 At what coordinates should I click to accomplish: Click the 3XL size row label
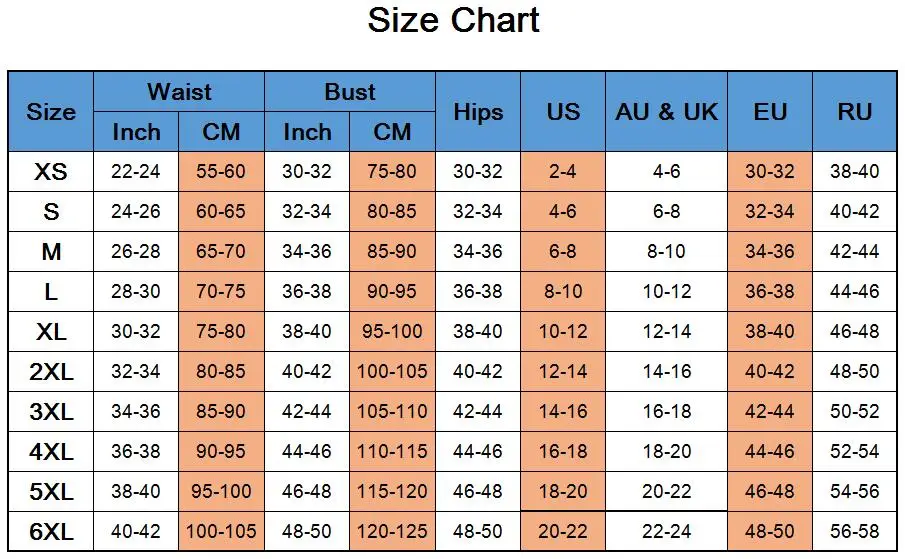[51, 411]
